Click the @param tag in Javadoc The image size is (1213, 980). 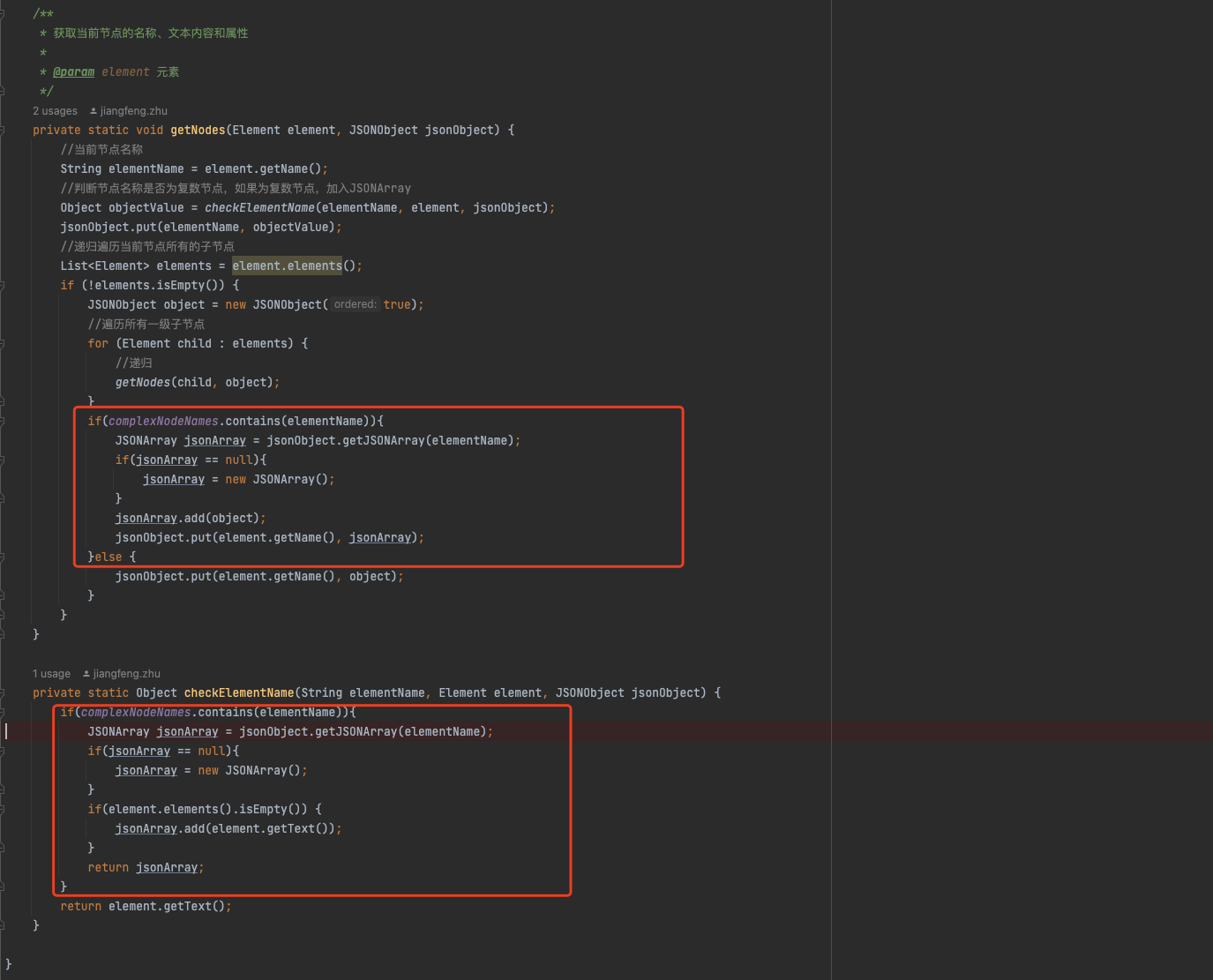pyautogui.click(x=73, y=72)
